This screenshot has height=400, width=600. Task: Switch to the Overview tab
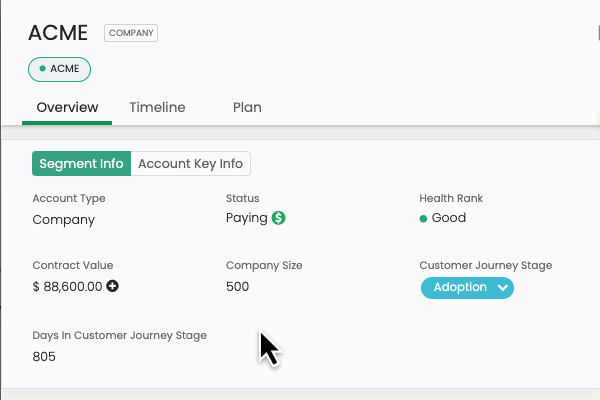pyautogui.click(x=67, y=107)
